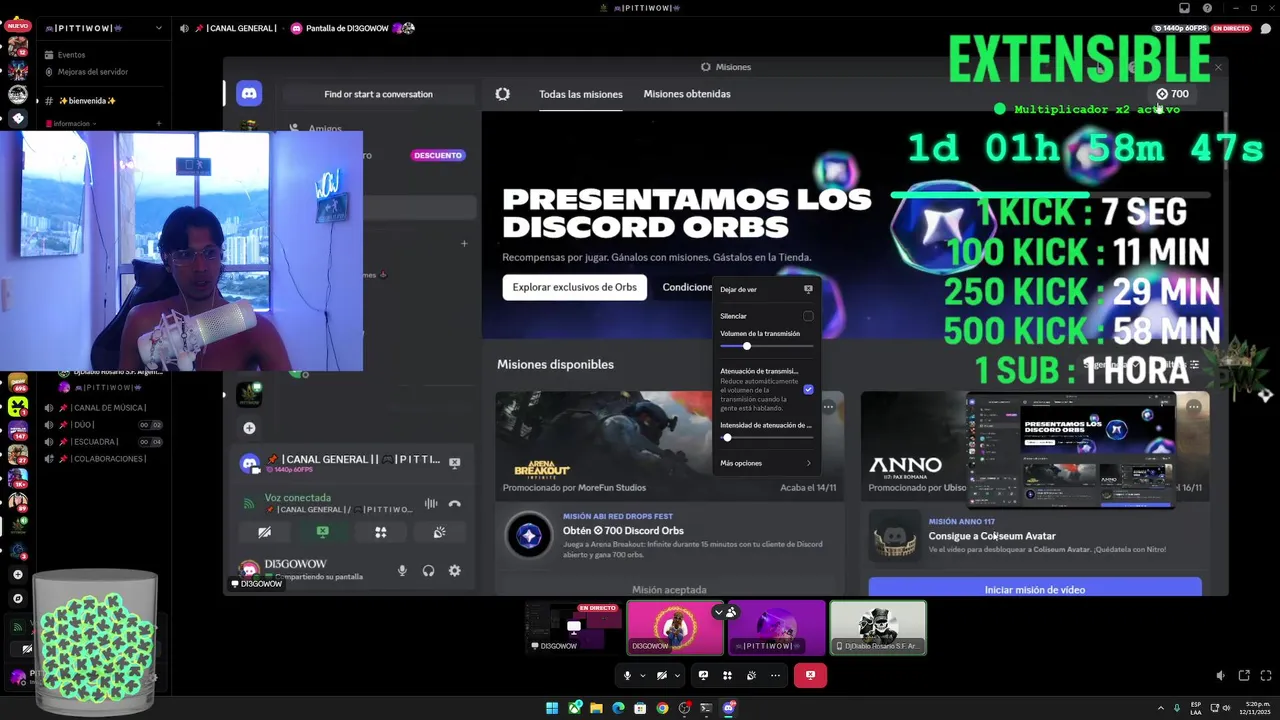Select |PITTIWOW| participant tile

(x=777, y=627)
